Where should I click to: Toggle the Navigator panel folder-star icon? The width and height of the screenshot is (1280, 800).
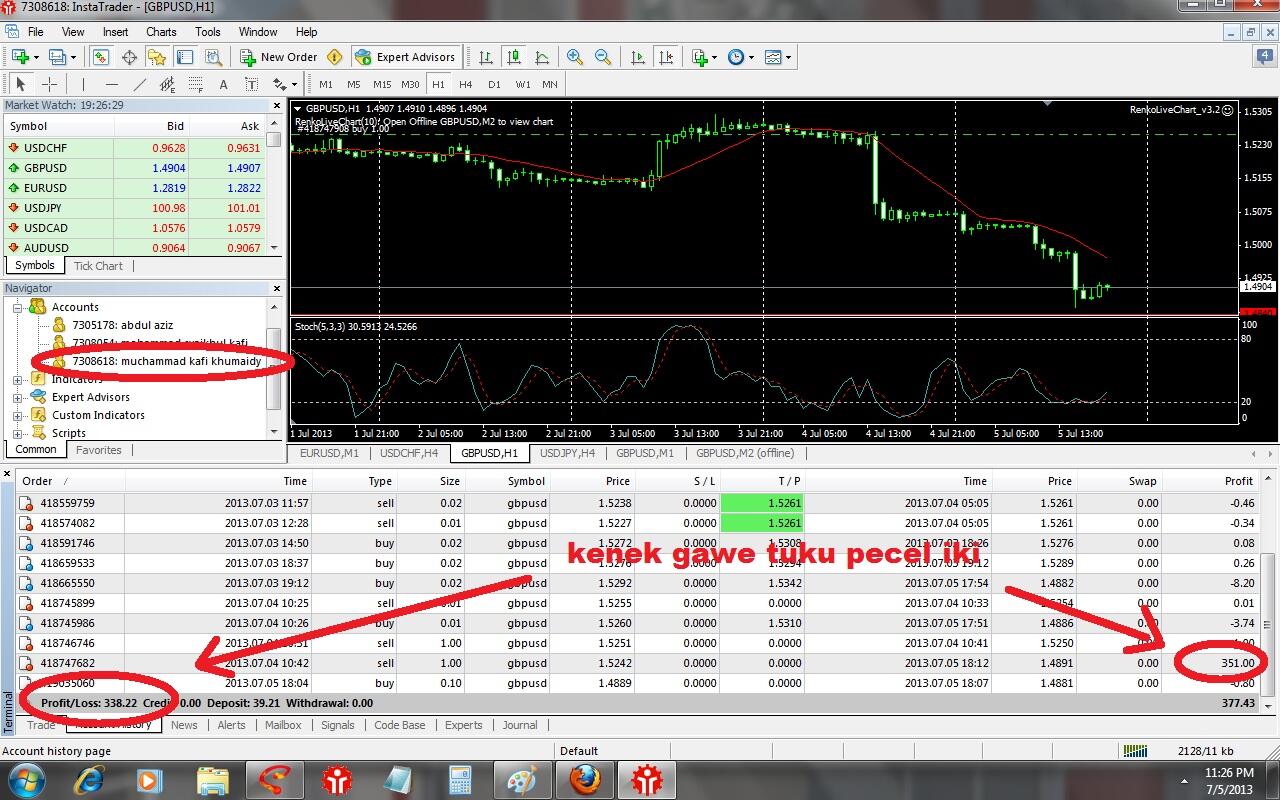click(x=157, y=57)
